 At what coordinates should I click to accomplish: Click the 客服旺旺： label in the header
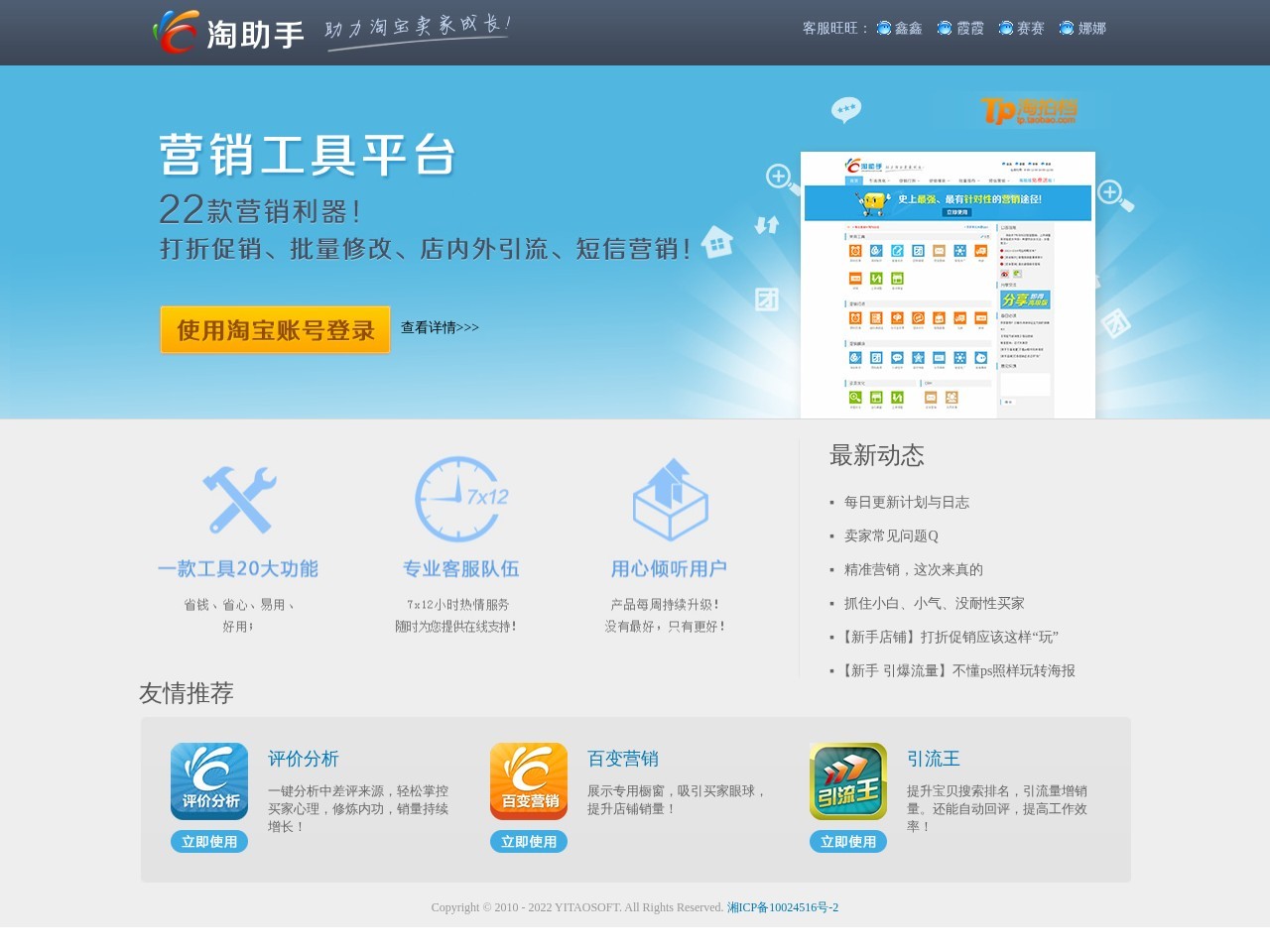coord(836,29)
